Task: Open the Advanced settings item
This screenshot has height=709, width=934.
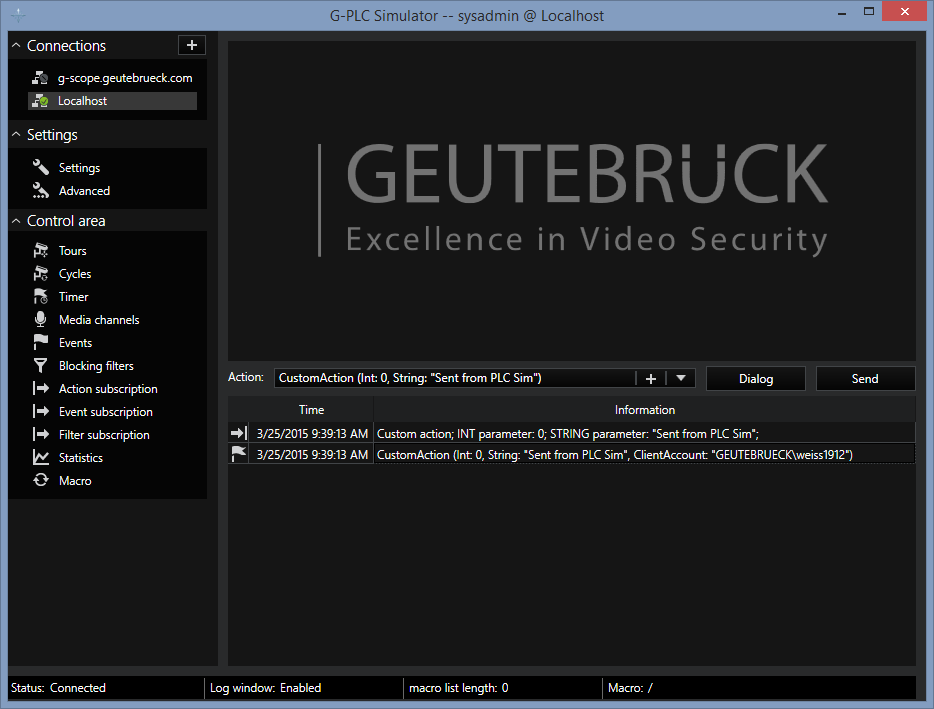Action: [x=84, y=191]
